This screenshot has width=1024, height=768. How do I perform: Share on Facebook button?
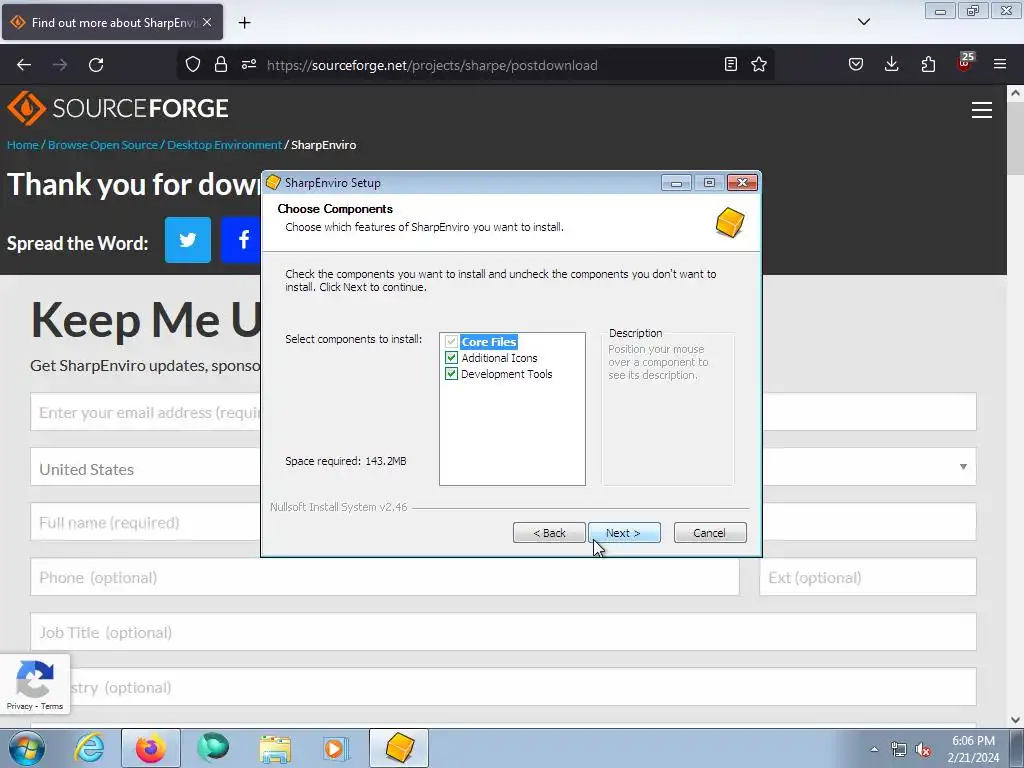pyautogui.click(x=242, y=240)
